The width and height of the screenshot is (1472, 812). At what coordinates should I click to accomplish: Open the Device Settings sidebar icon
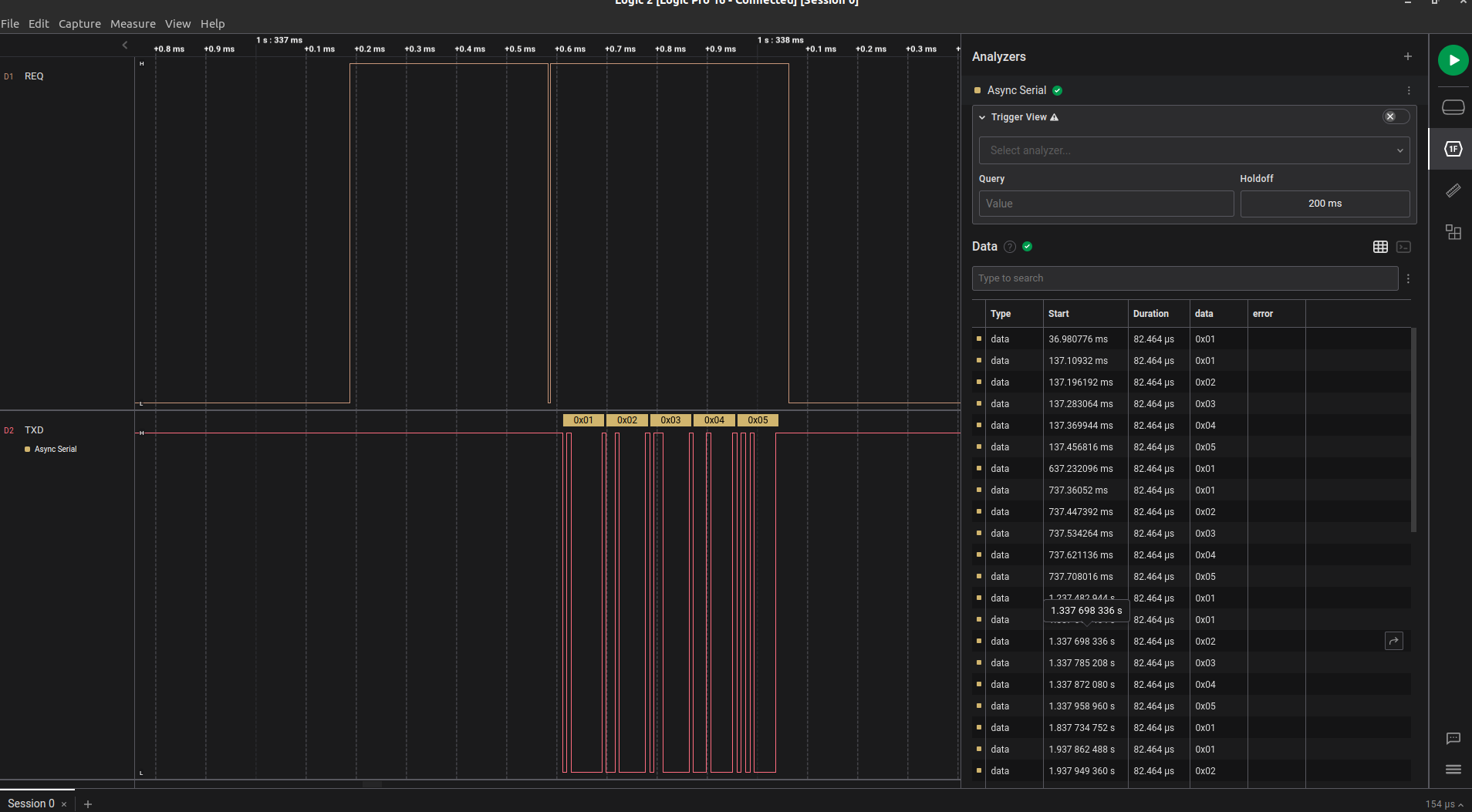pos(1453,107)
